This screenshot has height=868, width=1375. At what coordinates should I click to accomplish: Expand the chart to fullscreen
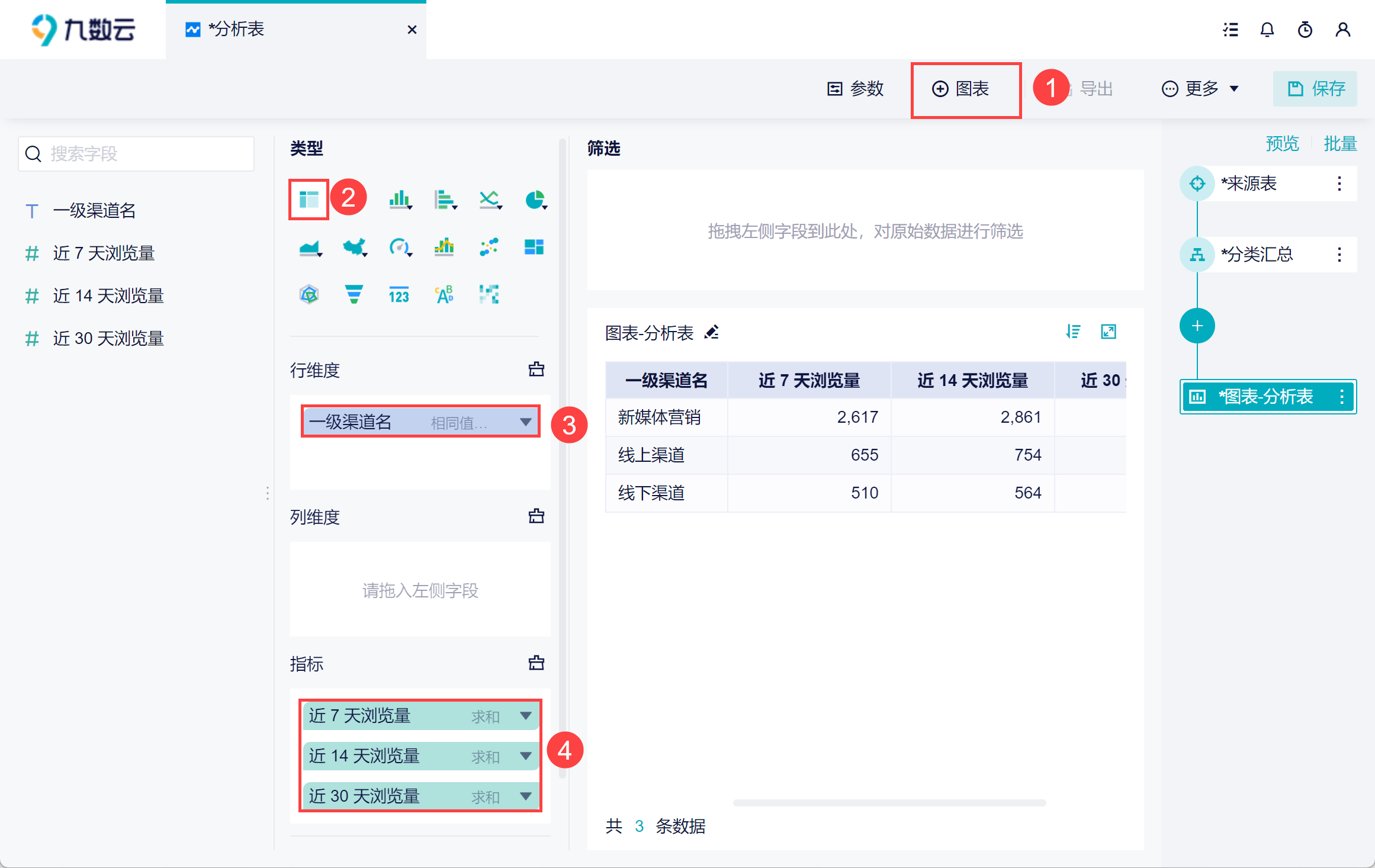tap(1108, 332)
